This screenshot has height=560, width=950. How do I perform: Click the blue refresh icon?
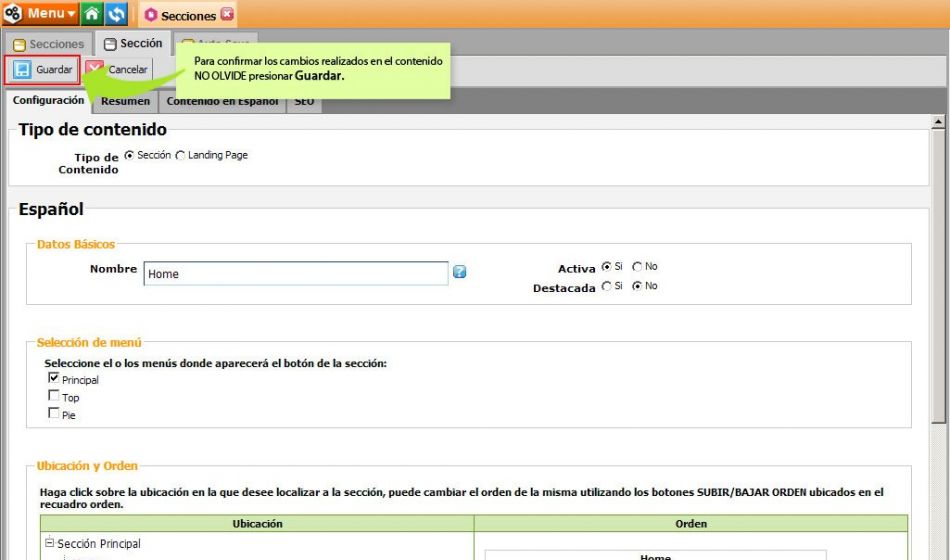116,13
